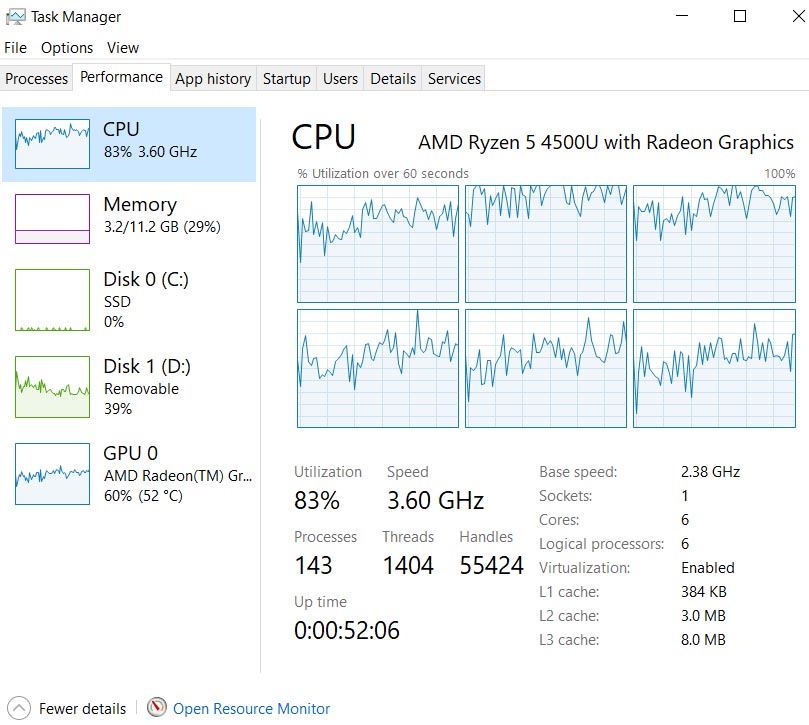This screenshot has width=809, height=725.
Task: Select the Disk 1 (D:) graph thumbnail
Action: point(52,386)
